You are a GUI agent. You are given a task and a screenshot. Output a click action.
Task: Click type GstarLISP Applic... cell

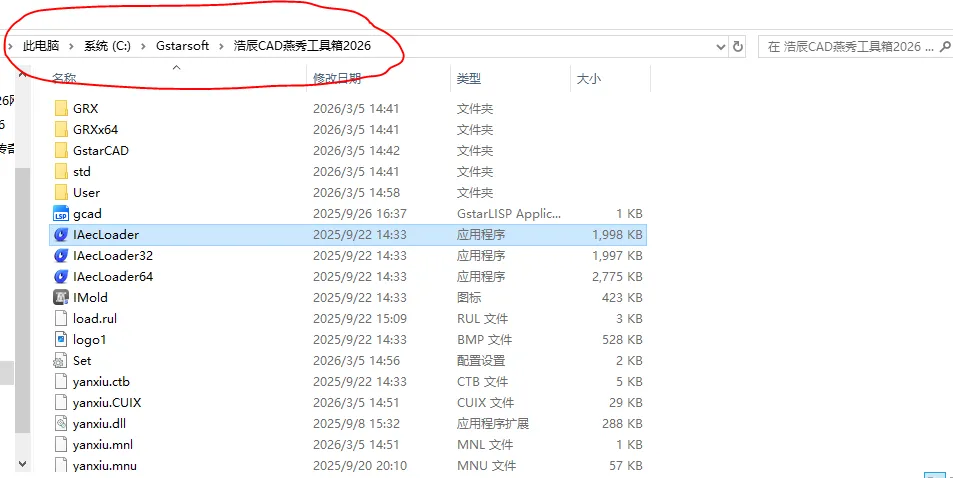click(x=509, y=213)
